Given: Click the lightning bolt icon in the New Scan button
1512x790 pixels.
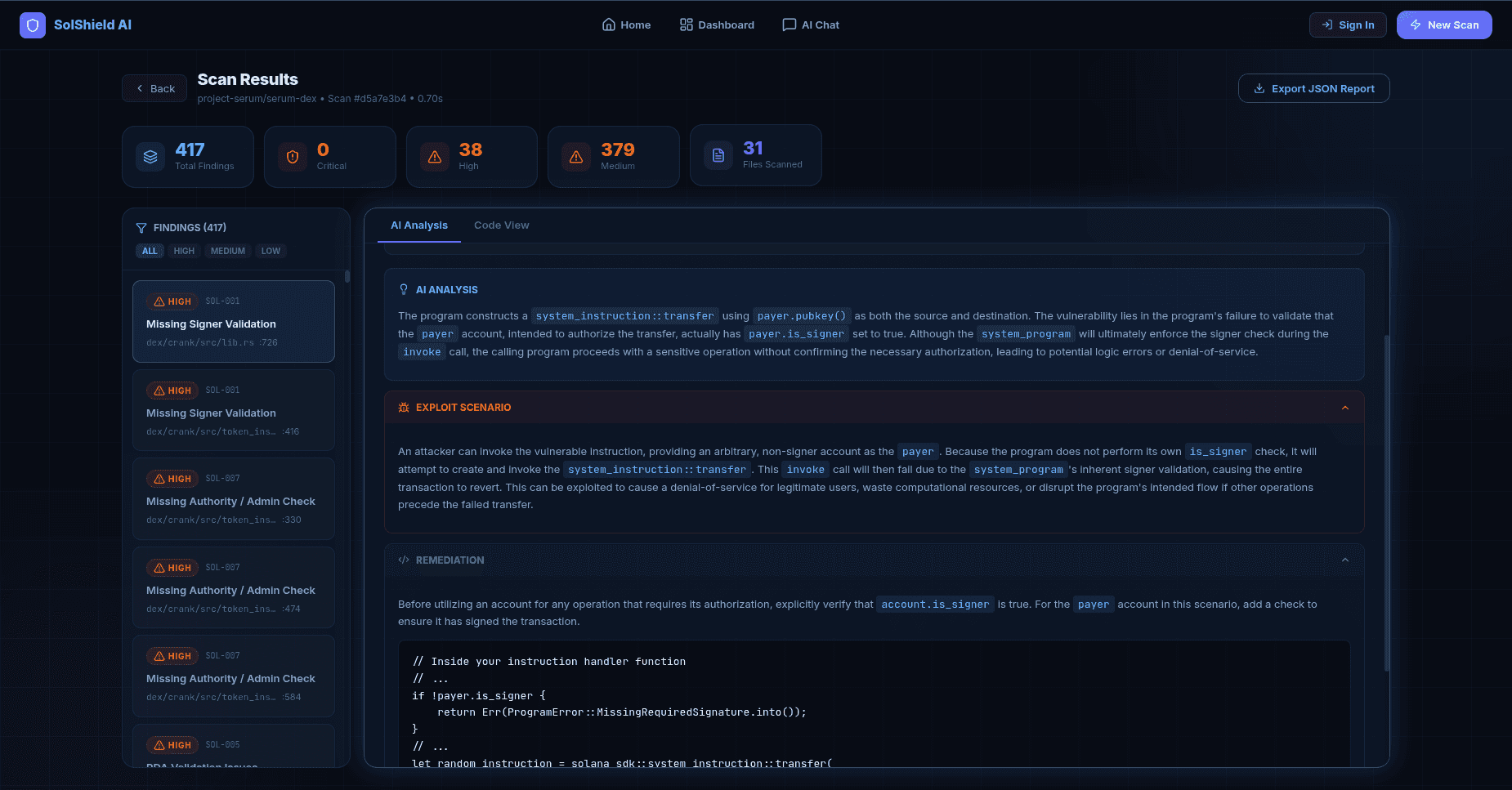Looking at the screenshot, I should pos(1416,25).
